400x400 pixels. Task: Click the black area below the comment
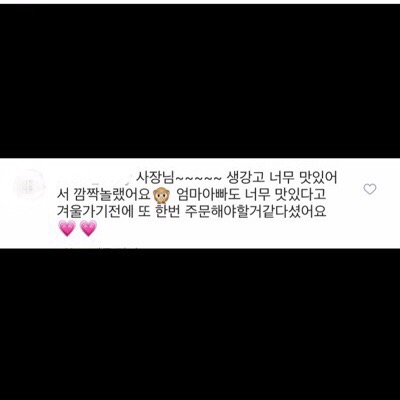click(200, 324)
